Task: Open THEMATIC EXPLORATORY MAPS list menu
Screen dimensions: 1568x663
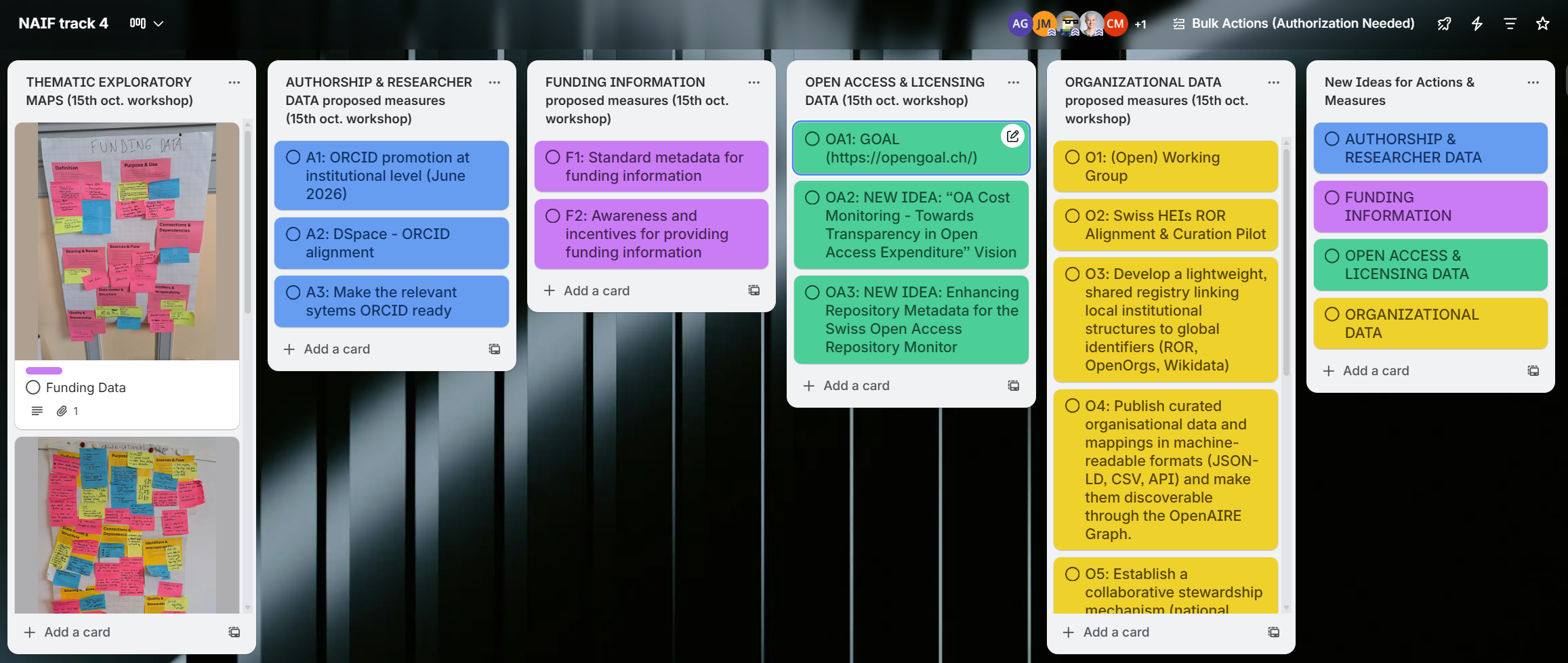Action: coord(234,82)
